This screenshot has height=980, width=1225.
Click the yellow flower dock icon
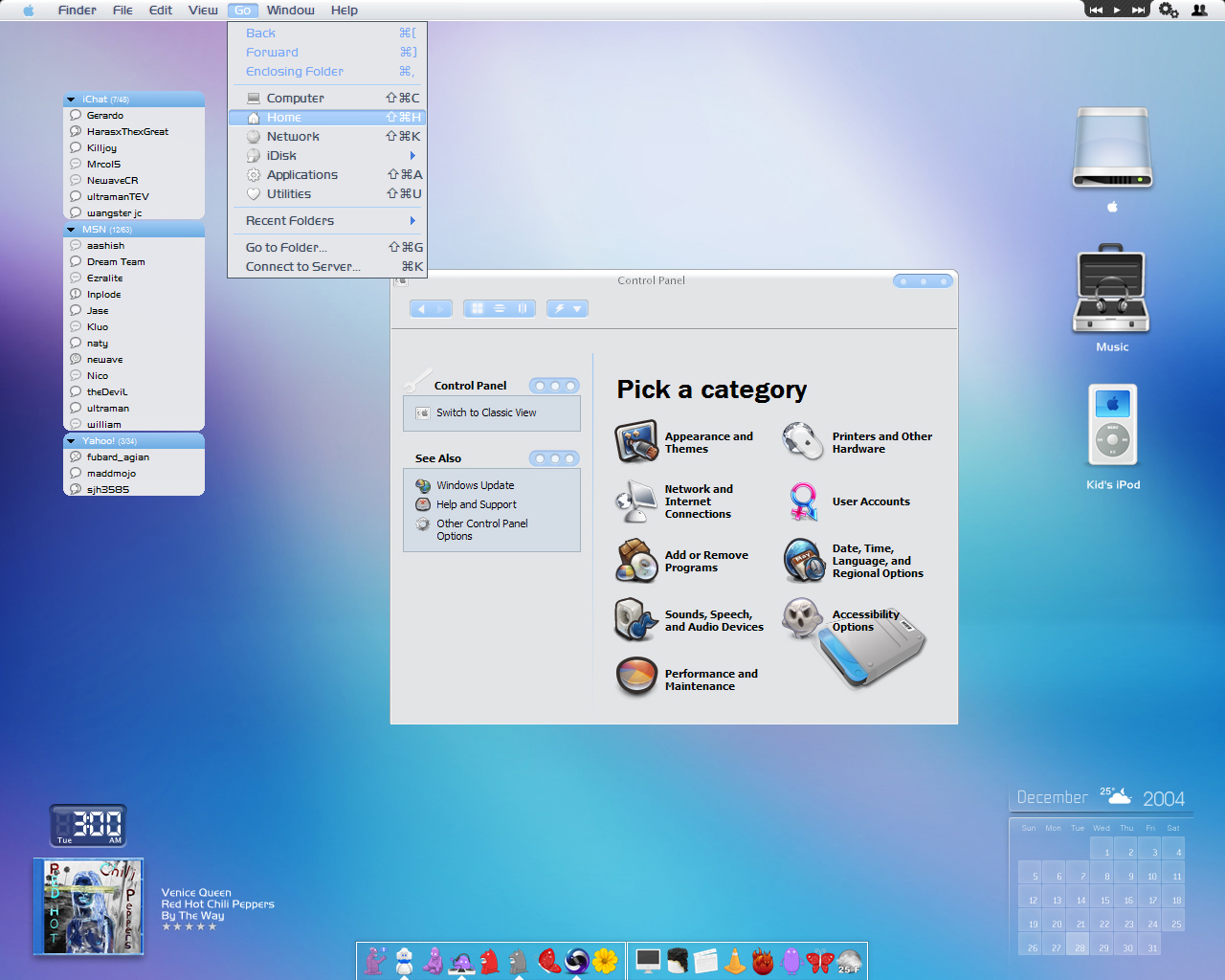(605, 960)
